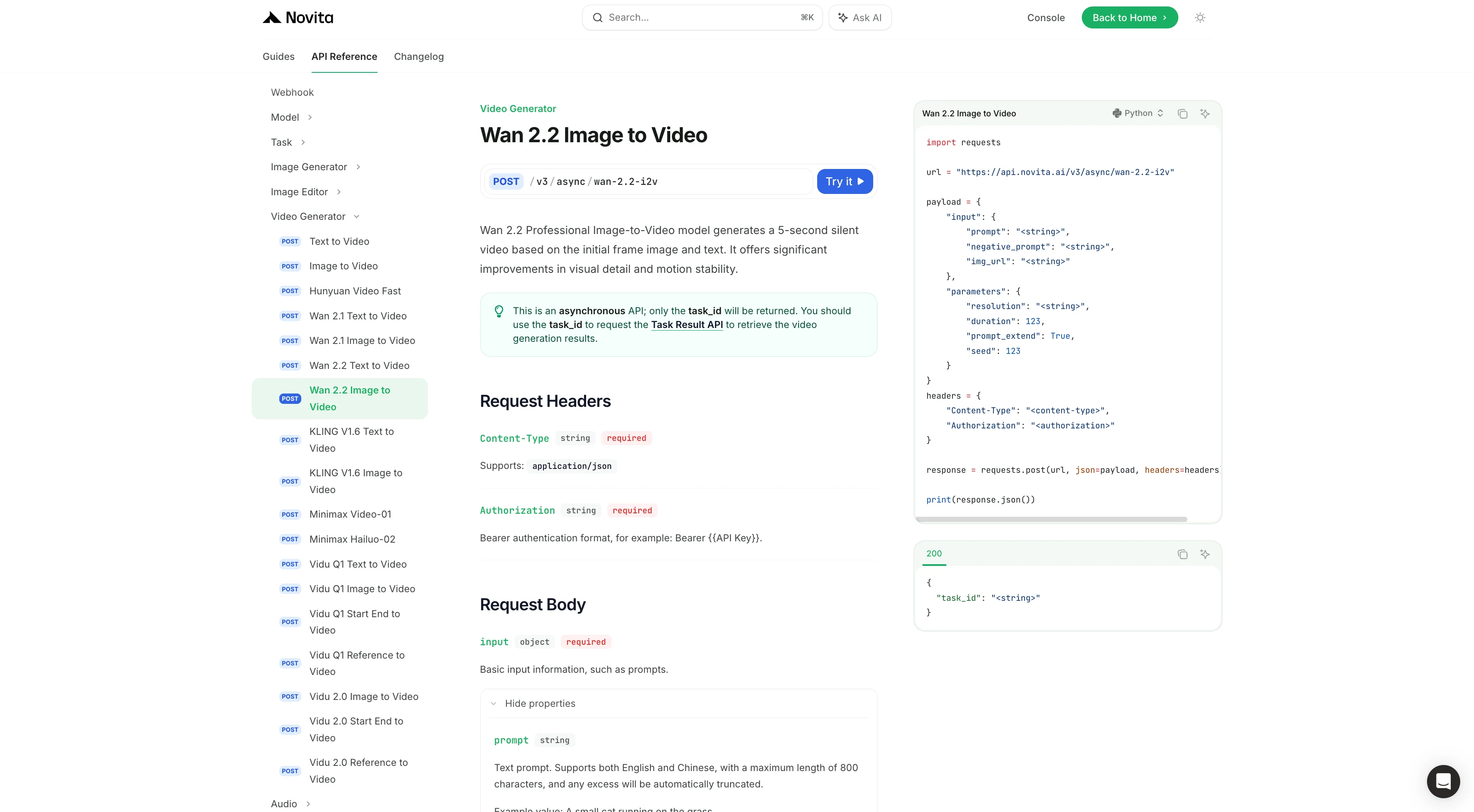Open Minimax Hailuo-02 page
The height and width of the screenshot is (812, 1474).
(353, 540)
